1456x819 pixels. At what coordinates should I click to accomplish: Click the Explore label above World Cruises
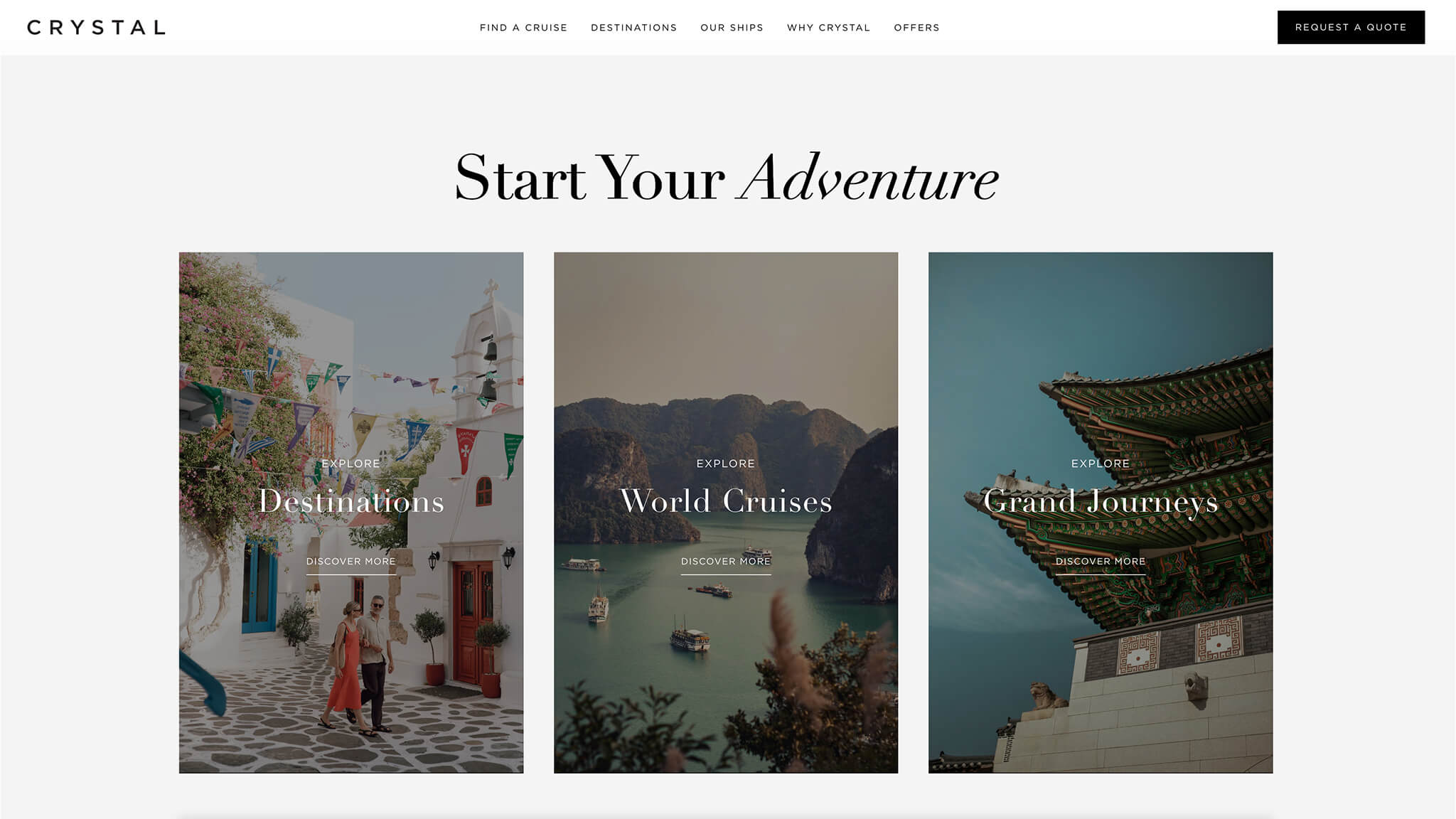[x=726, y=464]
